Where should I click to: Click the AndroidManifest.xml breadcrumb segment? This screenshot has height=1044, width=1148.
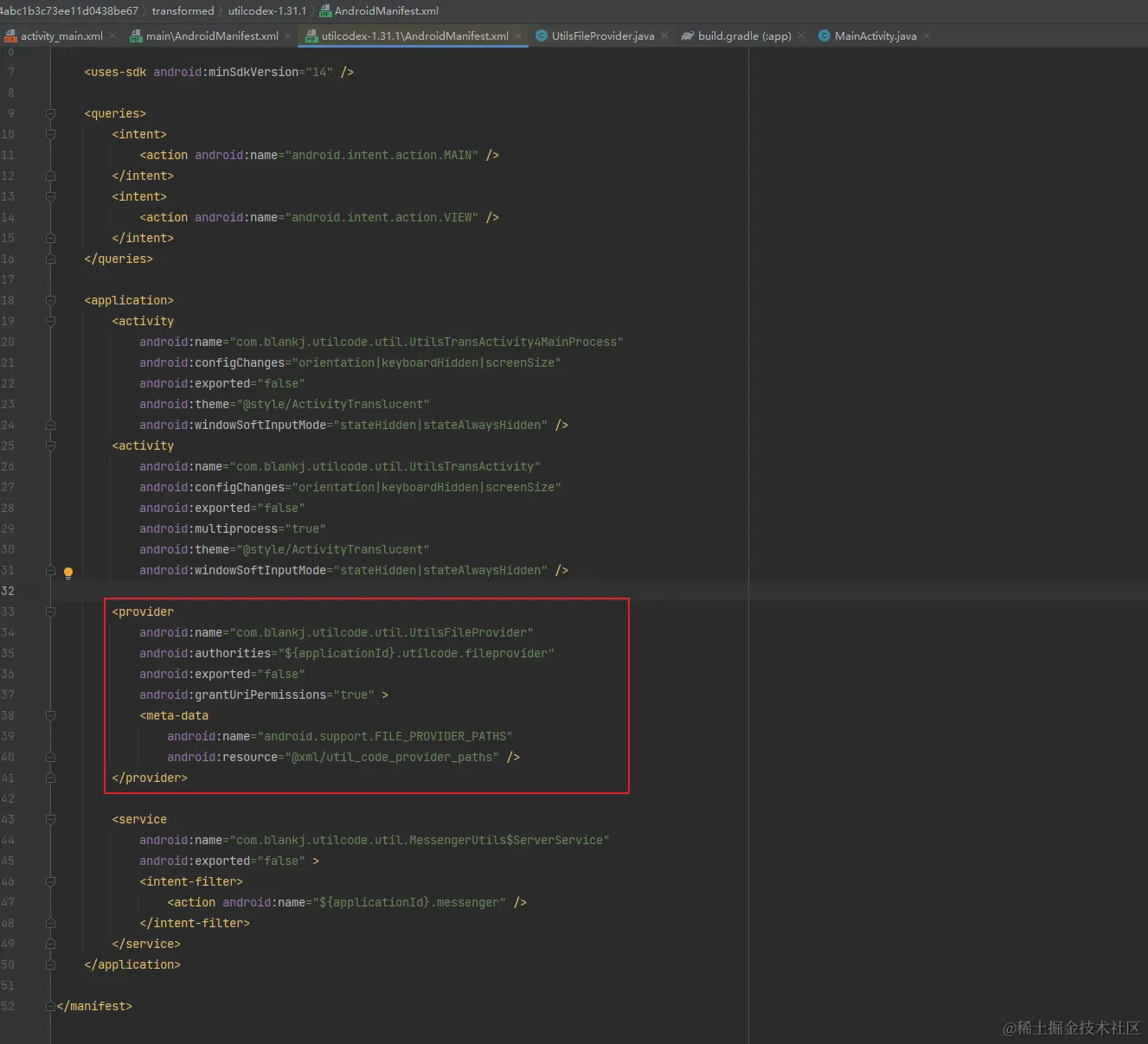pos(387,11)
